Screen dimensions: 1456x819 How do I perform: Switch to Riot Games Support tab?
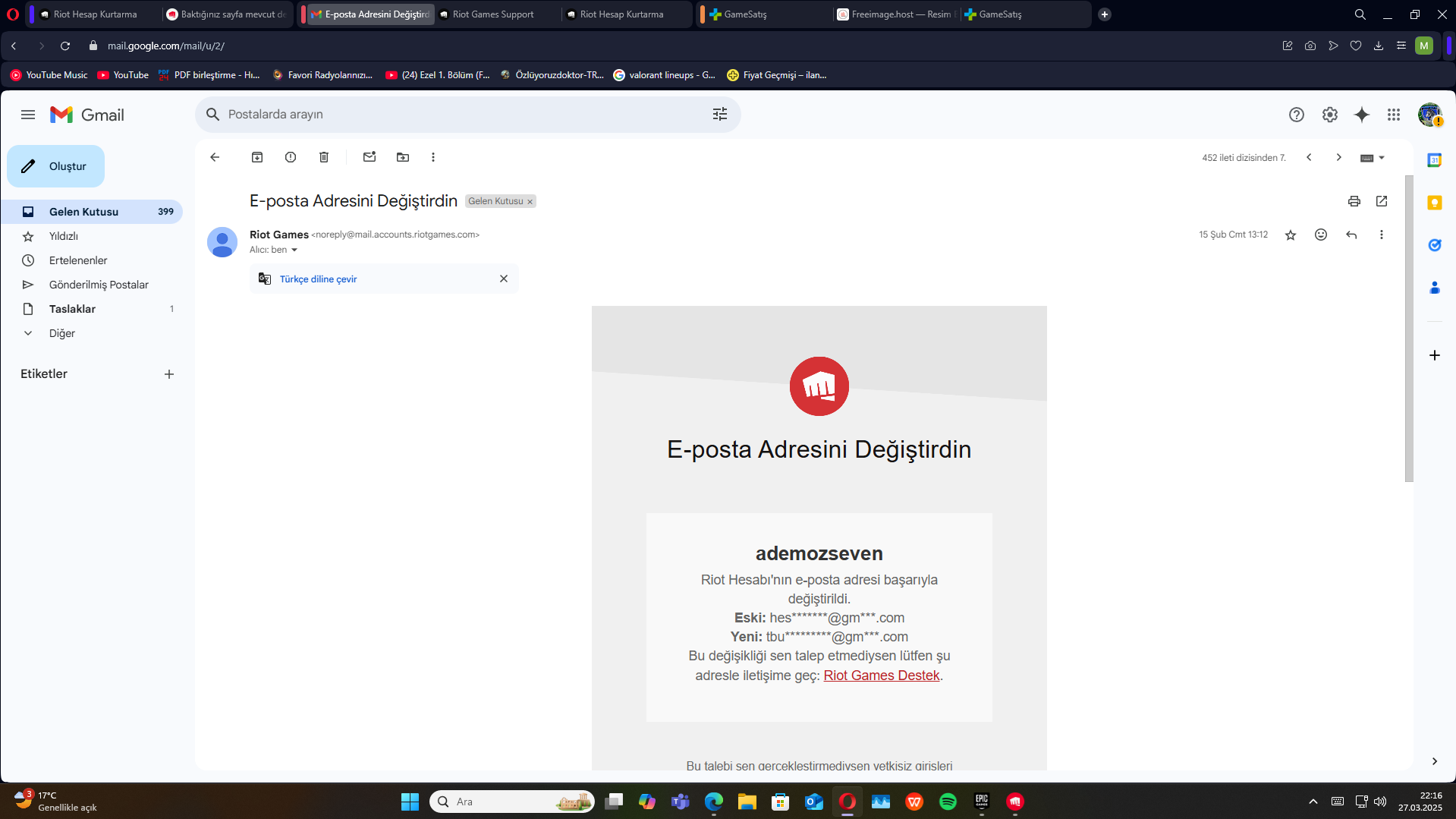(498, 14)
